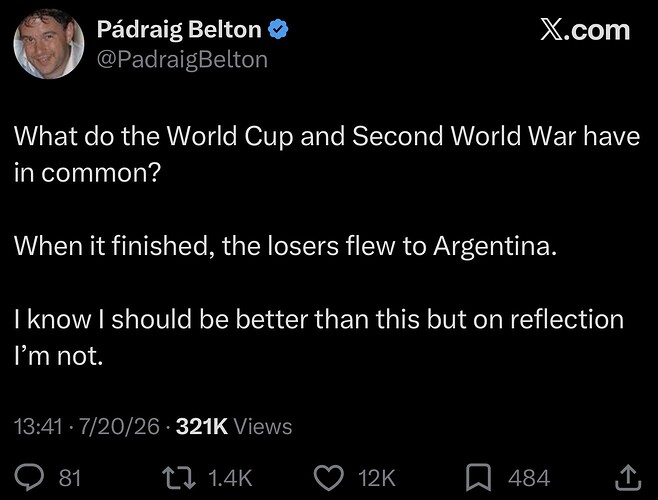Viewport: 658px width, 500px height.
Task: Open the Pádraig Belton display name
Action: pyautogui.click(x=179, y=30)
